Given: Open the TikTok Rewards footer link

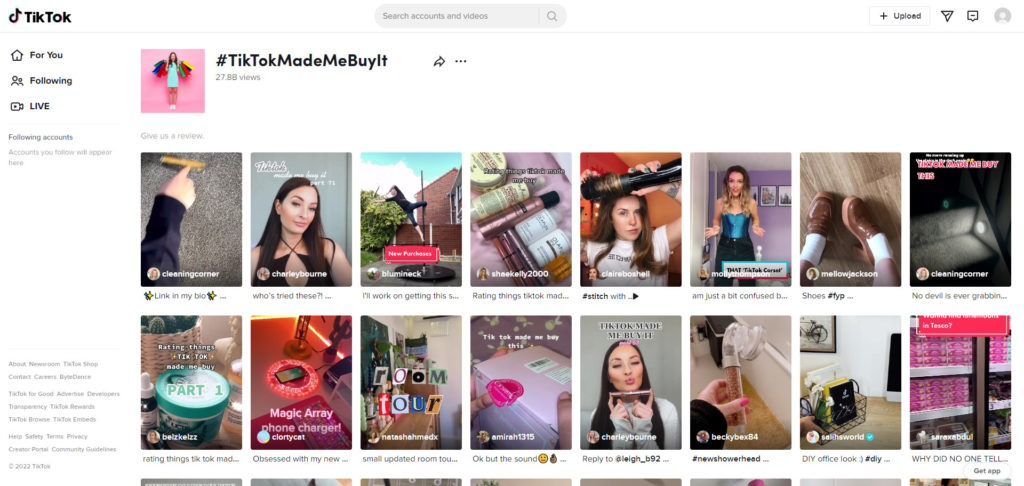Looking at the screenshot, I should [x=72, y=406].
